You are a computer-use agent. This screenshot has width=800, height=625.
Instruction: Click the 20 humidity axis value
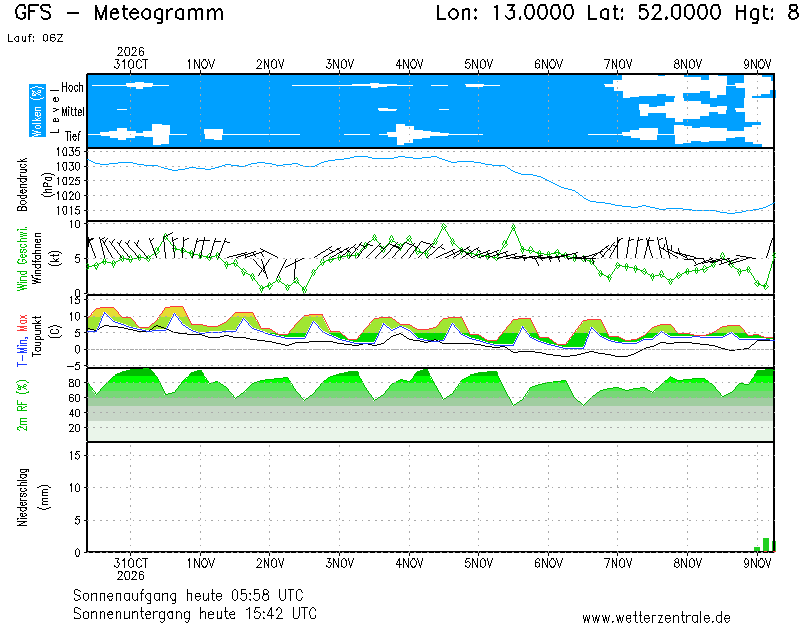pos(74,428)
